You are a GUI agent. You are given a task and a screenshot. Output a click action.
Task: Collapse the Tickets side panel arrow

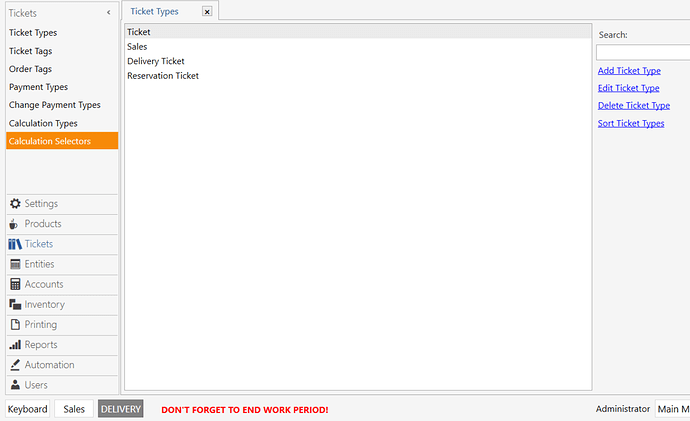pyautogui.click(x=109, y=13)
